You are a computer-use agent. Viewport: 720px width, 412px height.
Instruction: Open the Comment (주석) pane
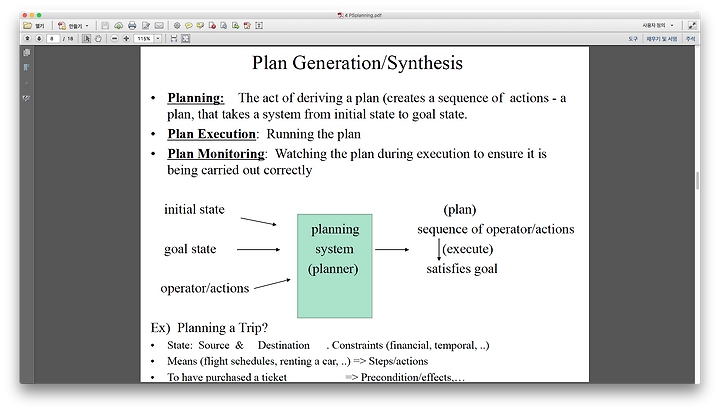click(x=691, y=39)
